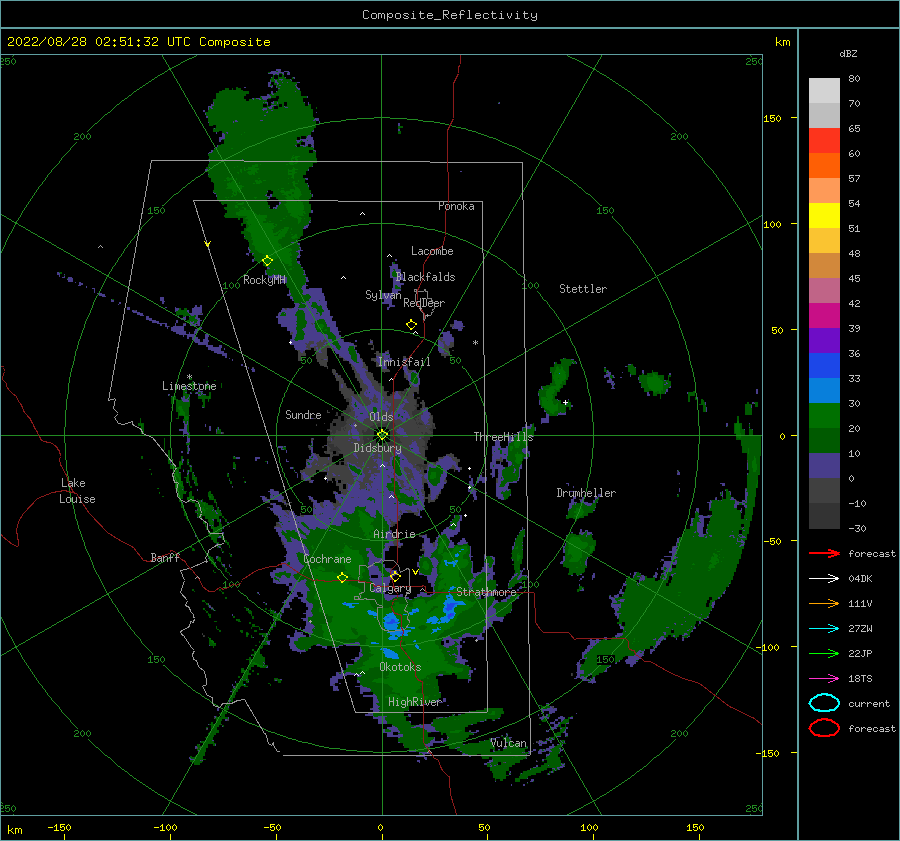Click the yellow diamond marker above Calgary
This screenshot has height=841, width=900.
point(395,576)
